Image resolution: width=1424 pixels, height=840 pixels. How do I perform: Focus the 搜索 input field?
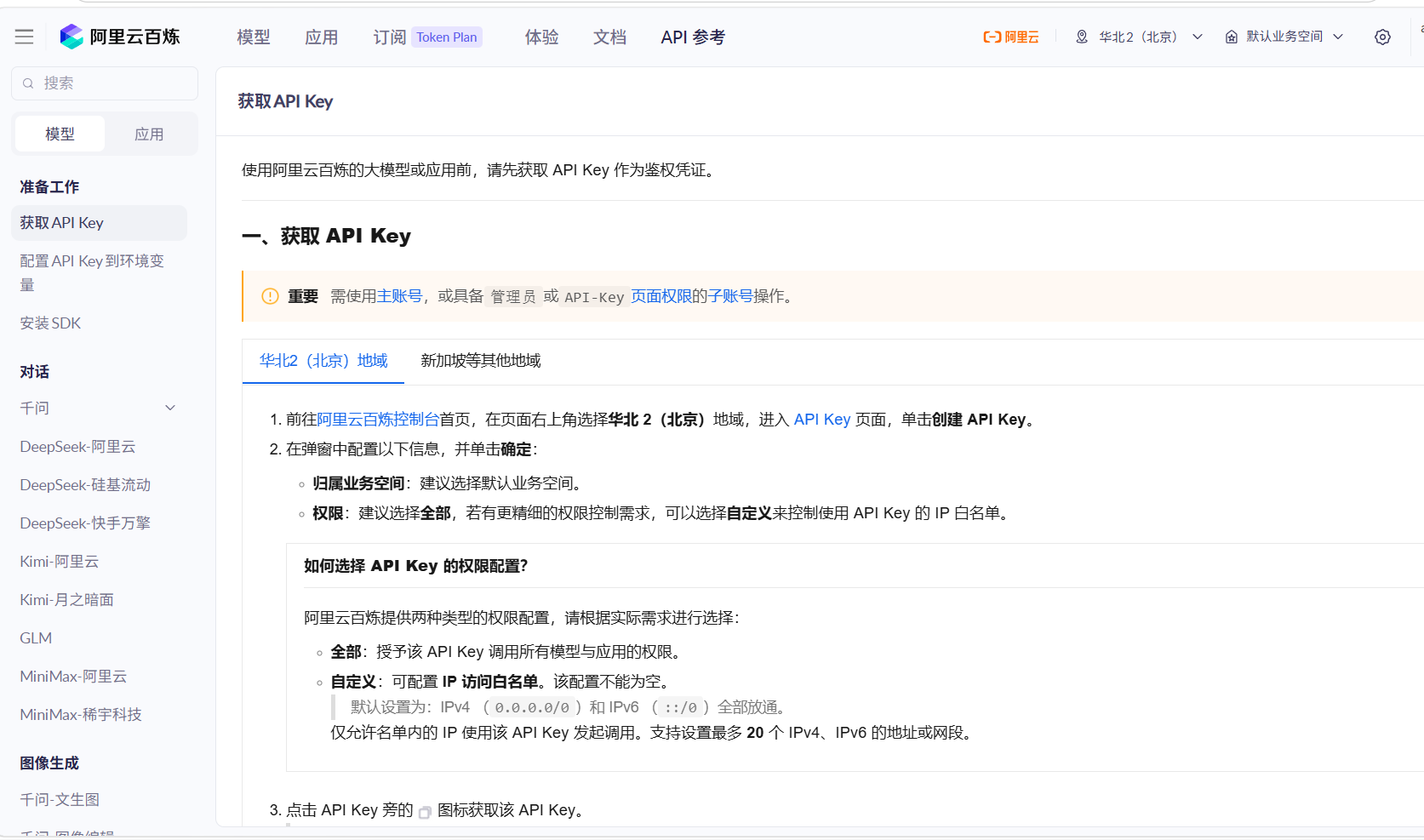click(x=105, y=83)
